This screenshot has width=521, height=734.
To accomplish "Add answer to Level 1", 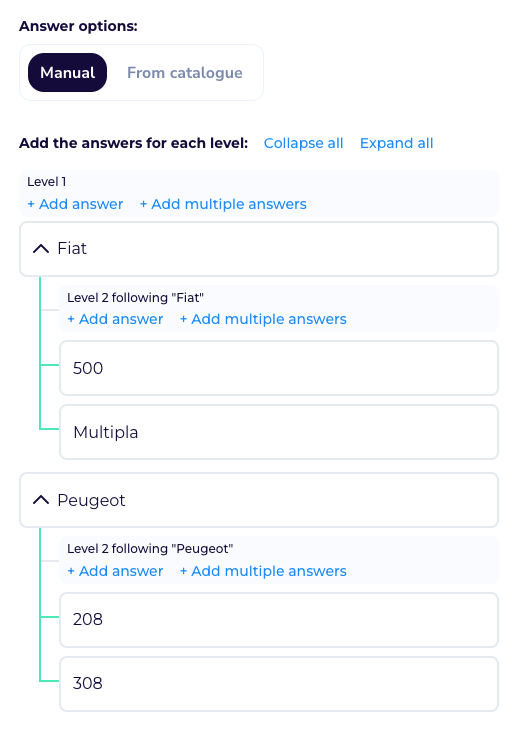I will (75, 204).
